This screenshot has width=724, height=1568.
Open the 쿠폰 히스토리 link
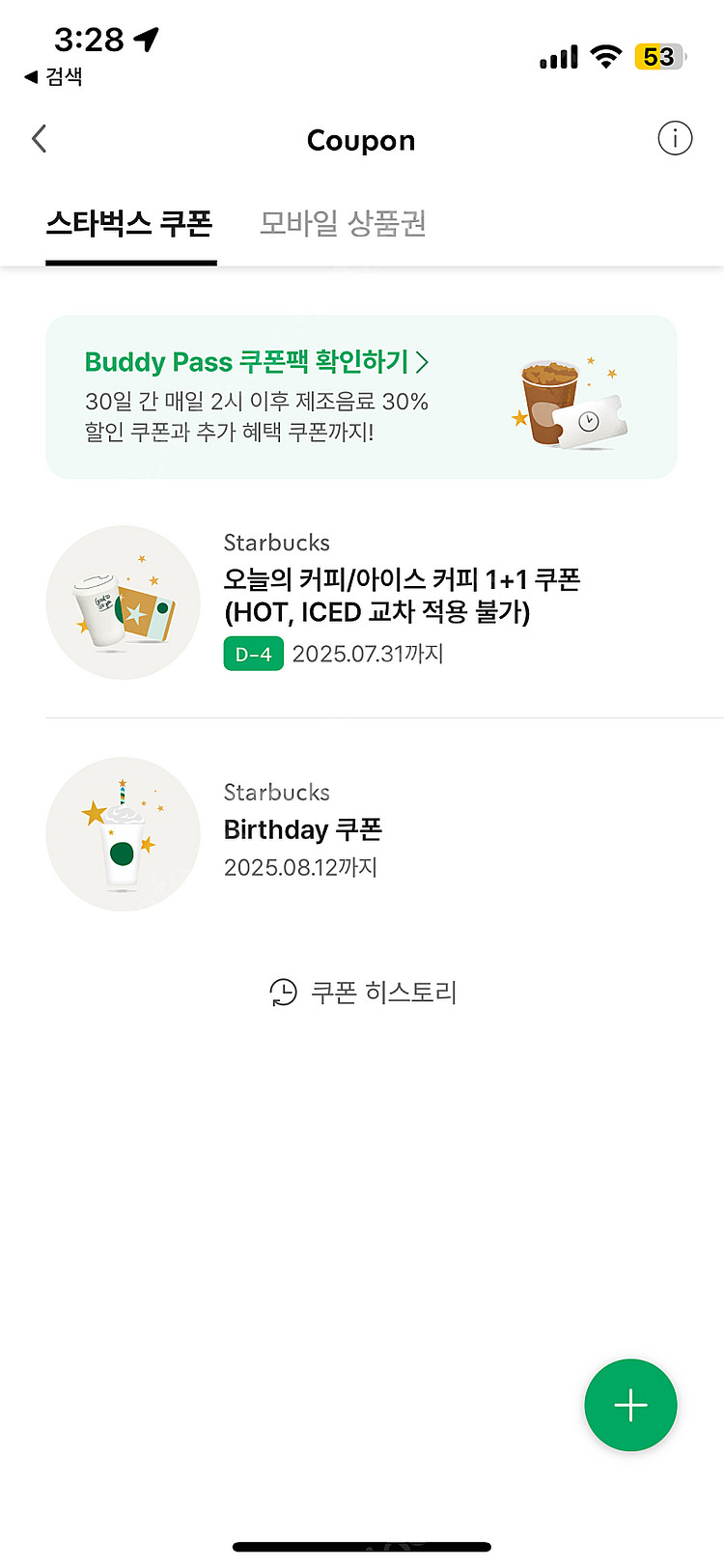383,992
